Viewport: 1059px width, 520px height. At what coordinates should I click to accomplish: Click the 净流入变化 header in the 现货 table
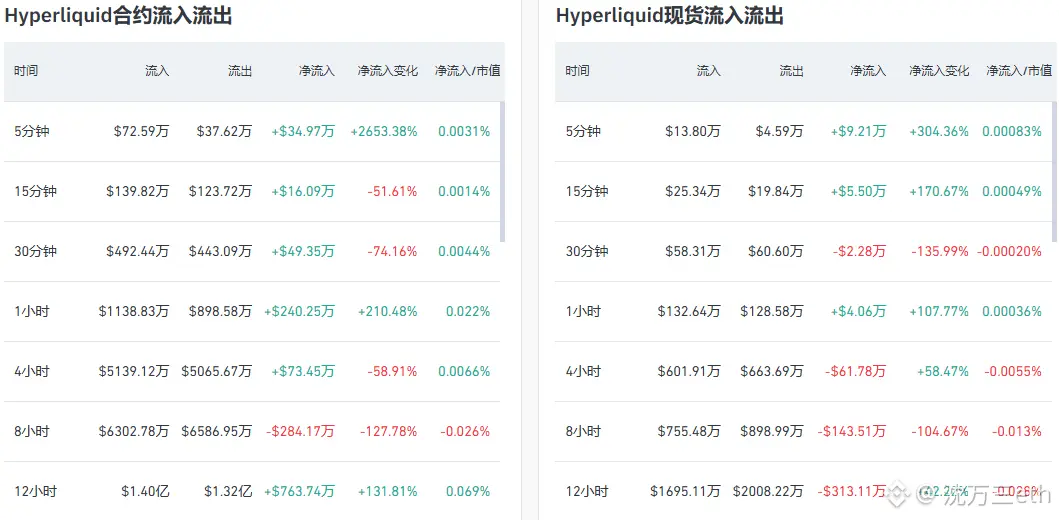pos(939,71)
